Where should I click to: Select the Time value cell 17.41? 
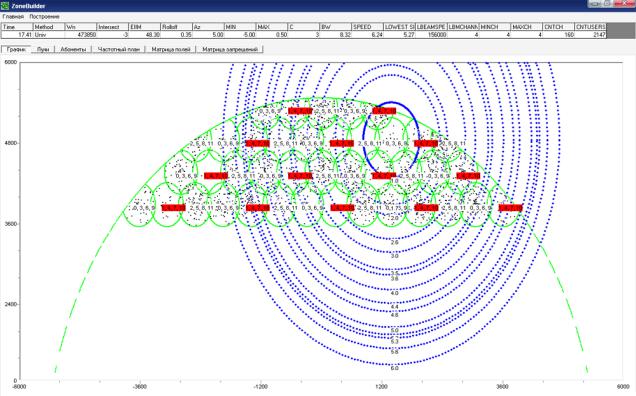pos(17,35)
